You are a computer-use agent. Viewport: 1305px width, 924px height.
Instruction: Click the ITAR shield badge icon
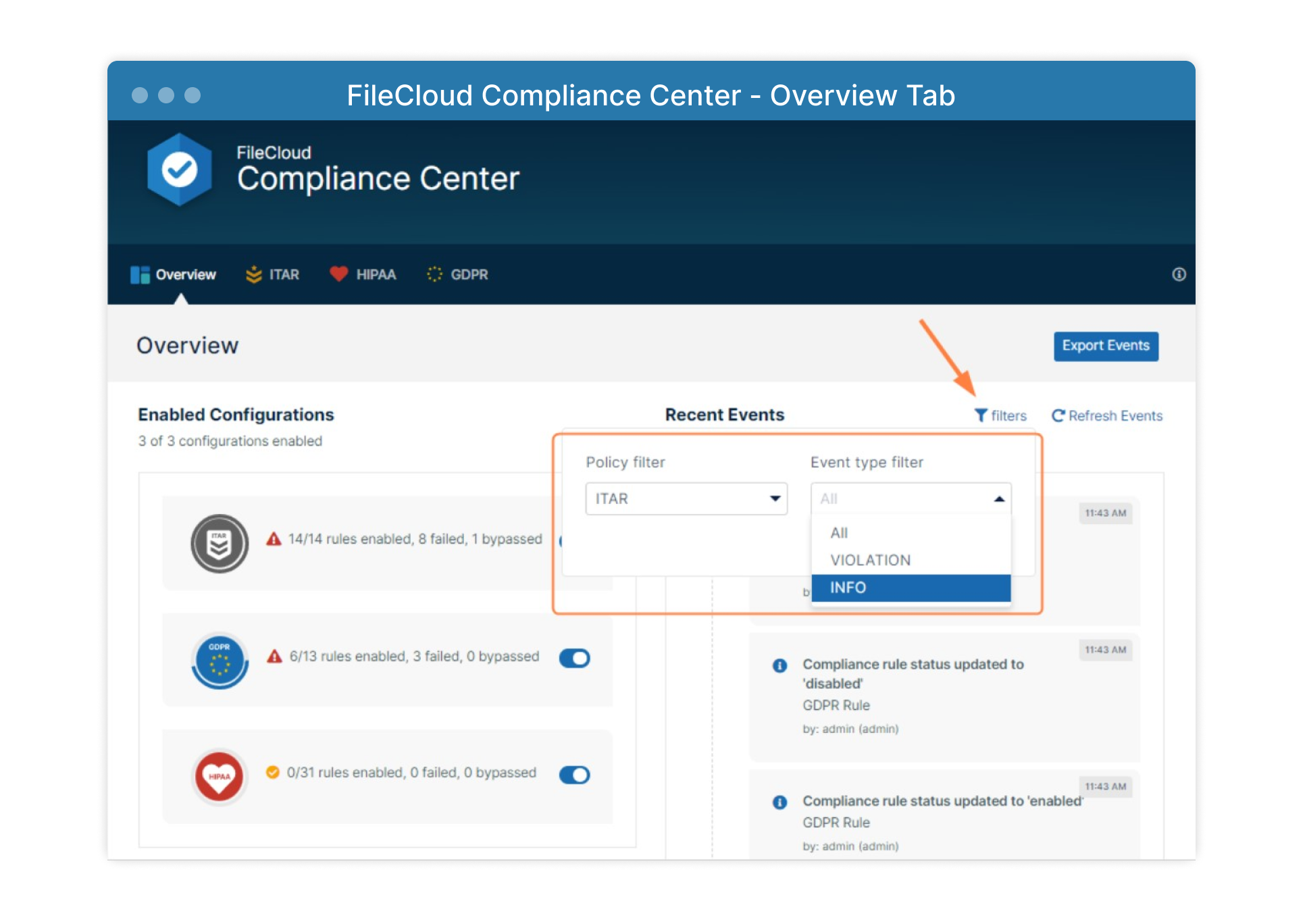220,544
